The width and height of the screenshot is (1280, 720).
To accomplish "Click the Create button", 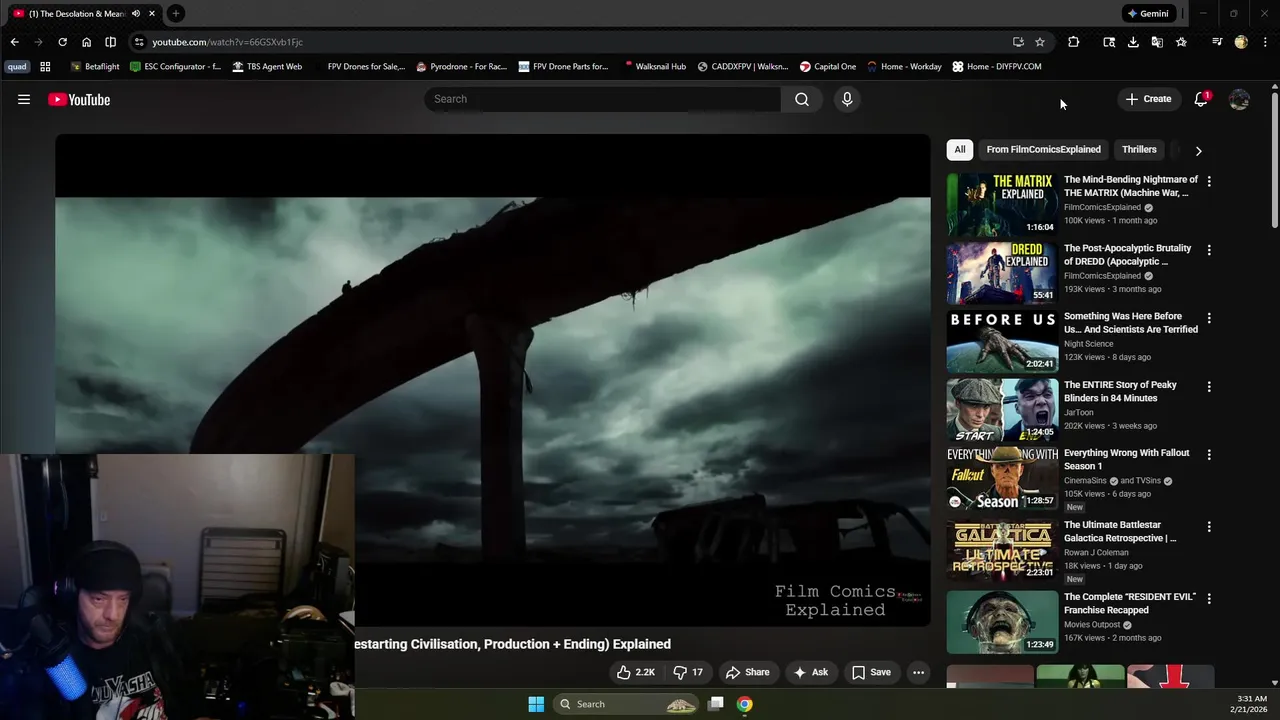I will point(1147,99).
